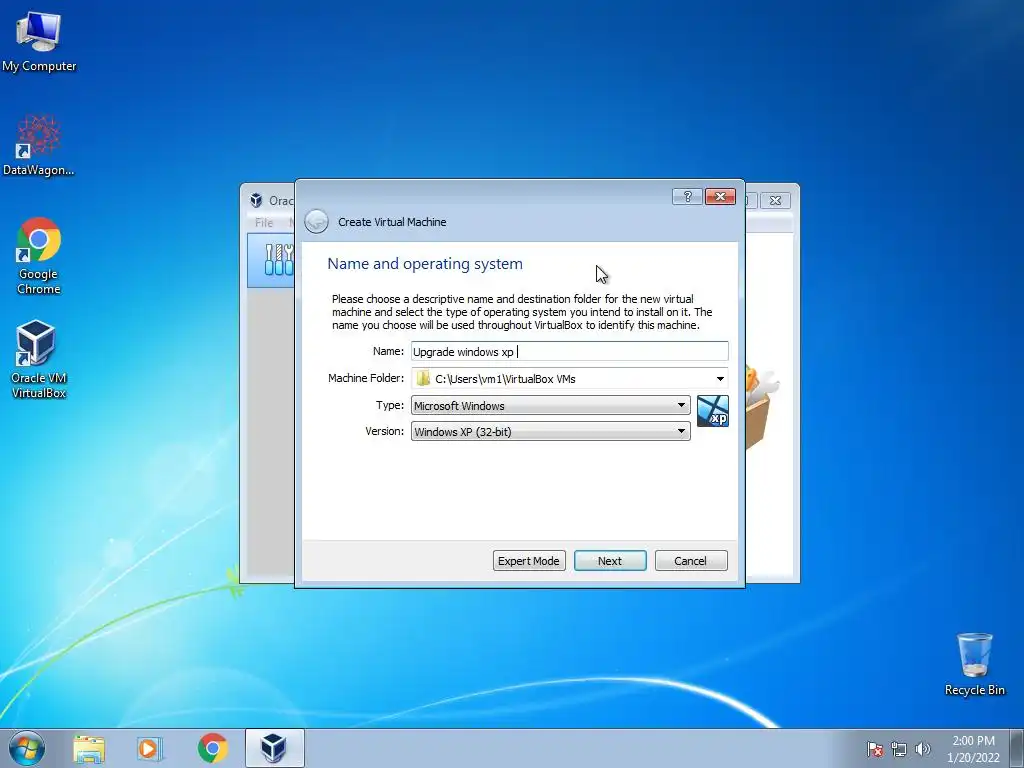This screenshot has height=768, width=1024.
Task: Select the VirtualBox taskbar button
Action: click(x=274, y=748)
